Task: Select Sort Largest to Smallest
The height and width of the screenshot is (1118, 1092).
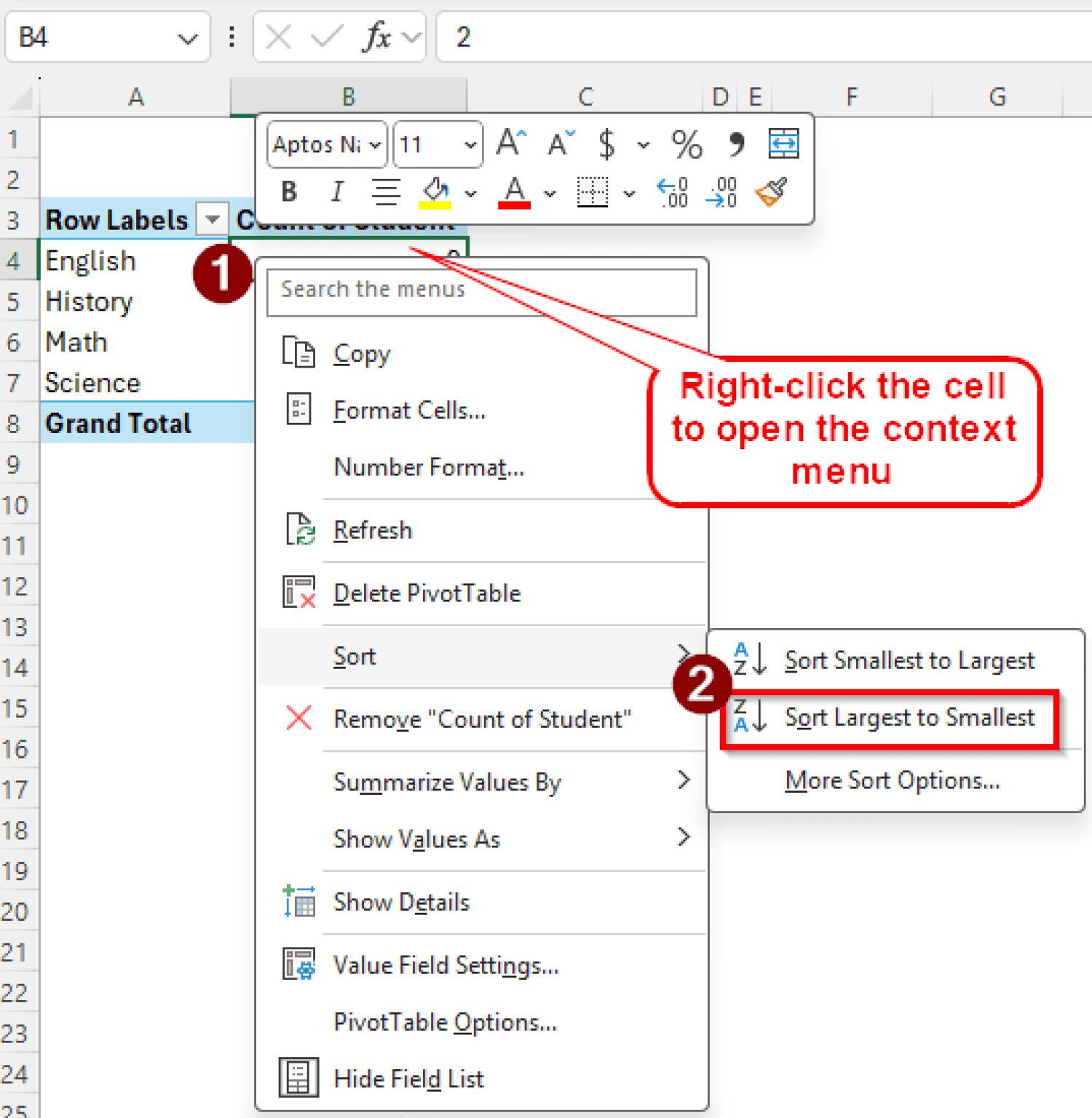Action: tap(909, 718)
